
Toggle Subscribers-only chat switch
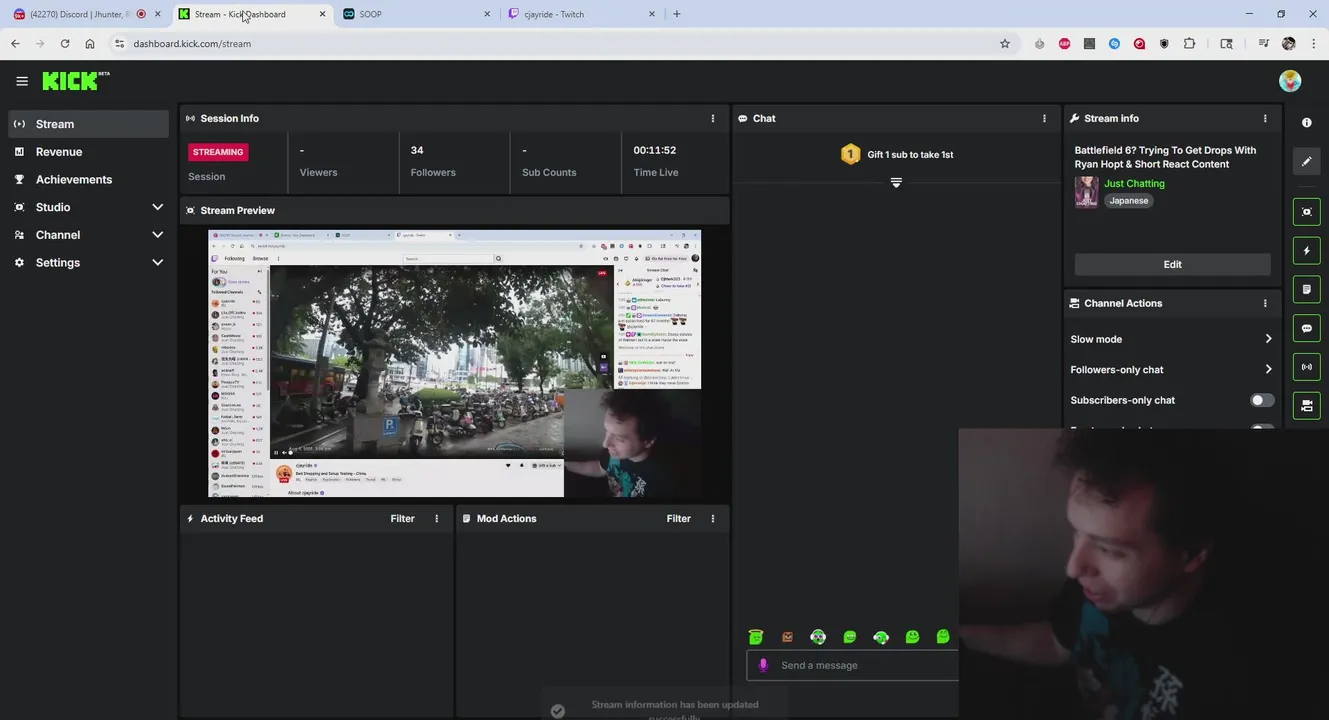pyautogui.click(x=1262, y=400)
